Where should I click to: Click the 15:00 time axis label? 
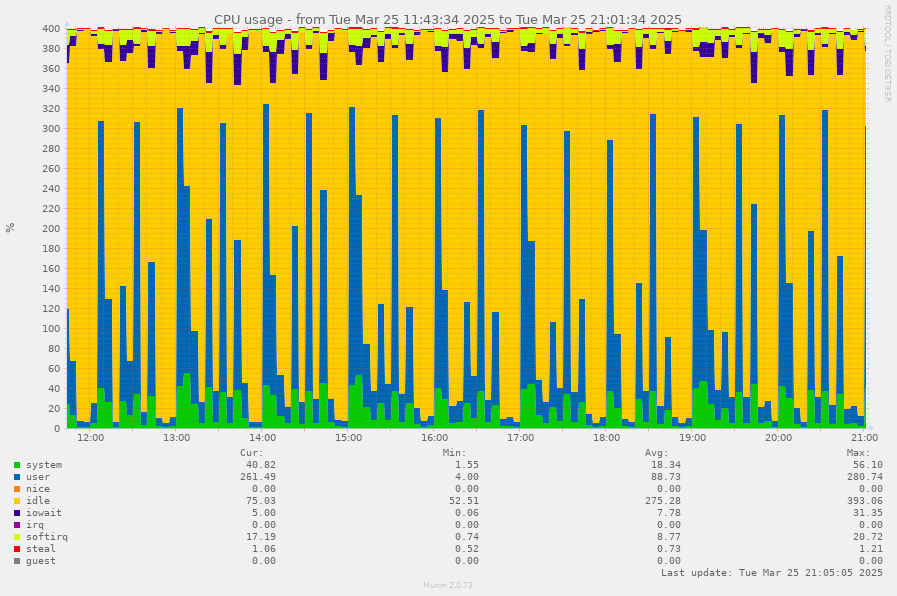(x=348, y=438)
